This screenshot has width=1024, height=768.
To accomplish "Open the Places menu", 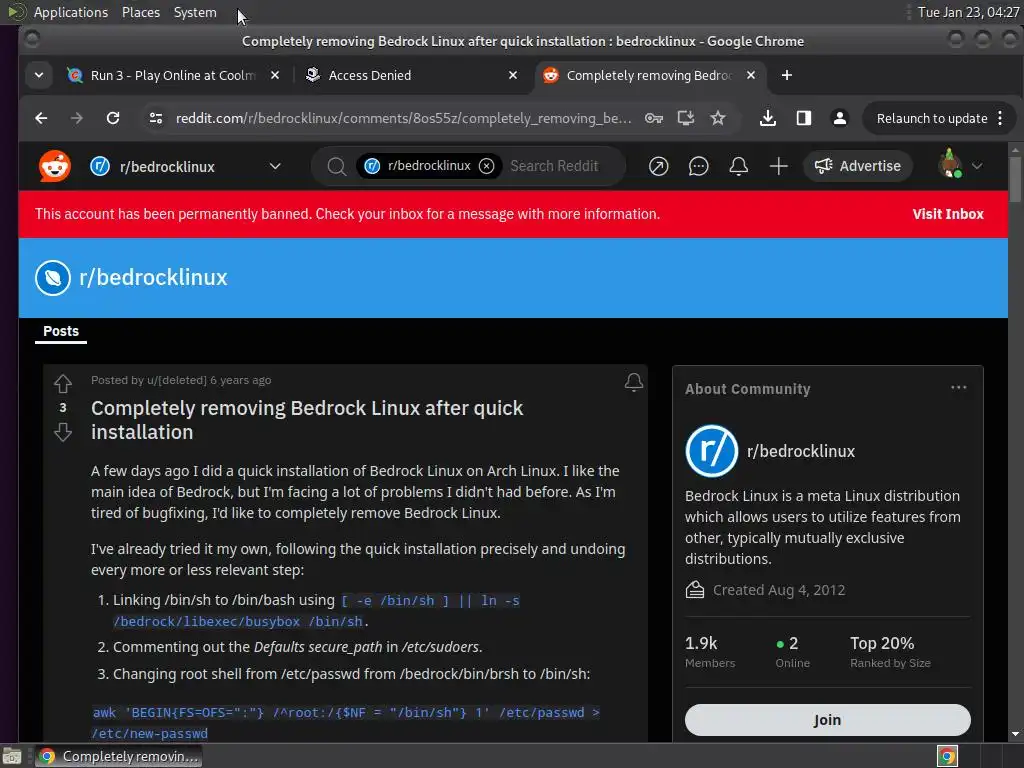I will pyautogui.click(x=141, y=12).
